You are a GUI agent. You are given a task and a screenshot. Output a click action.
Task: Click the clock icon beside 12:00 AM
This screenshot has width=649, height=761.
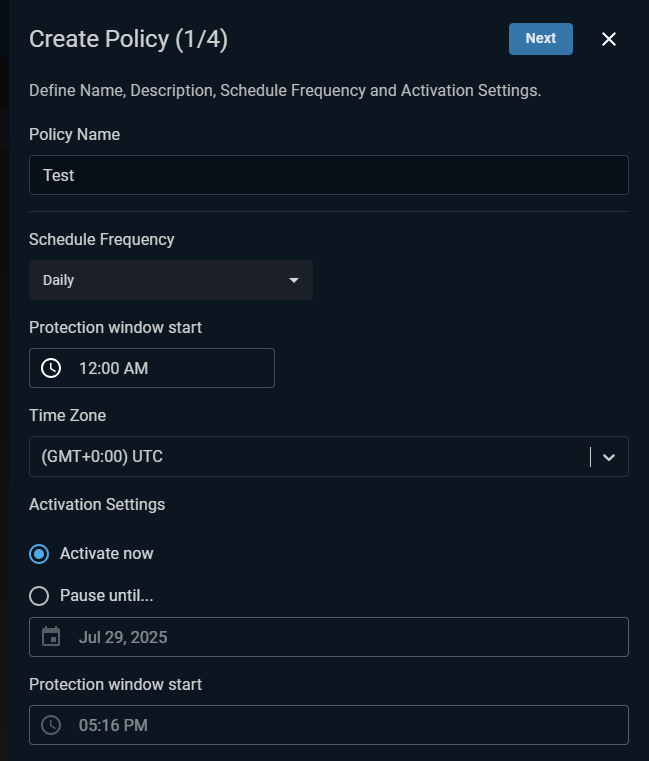pos(51,368)
